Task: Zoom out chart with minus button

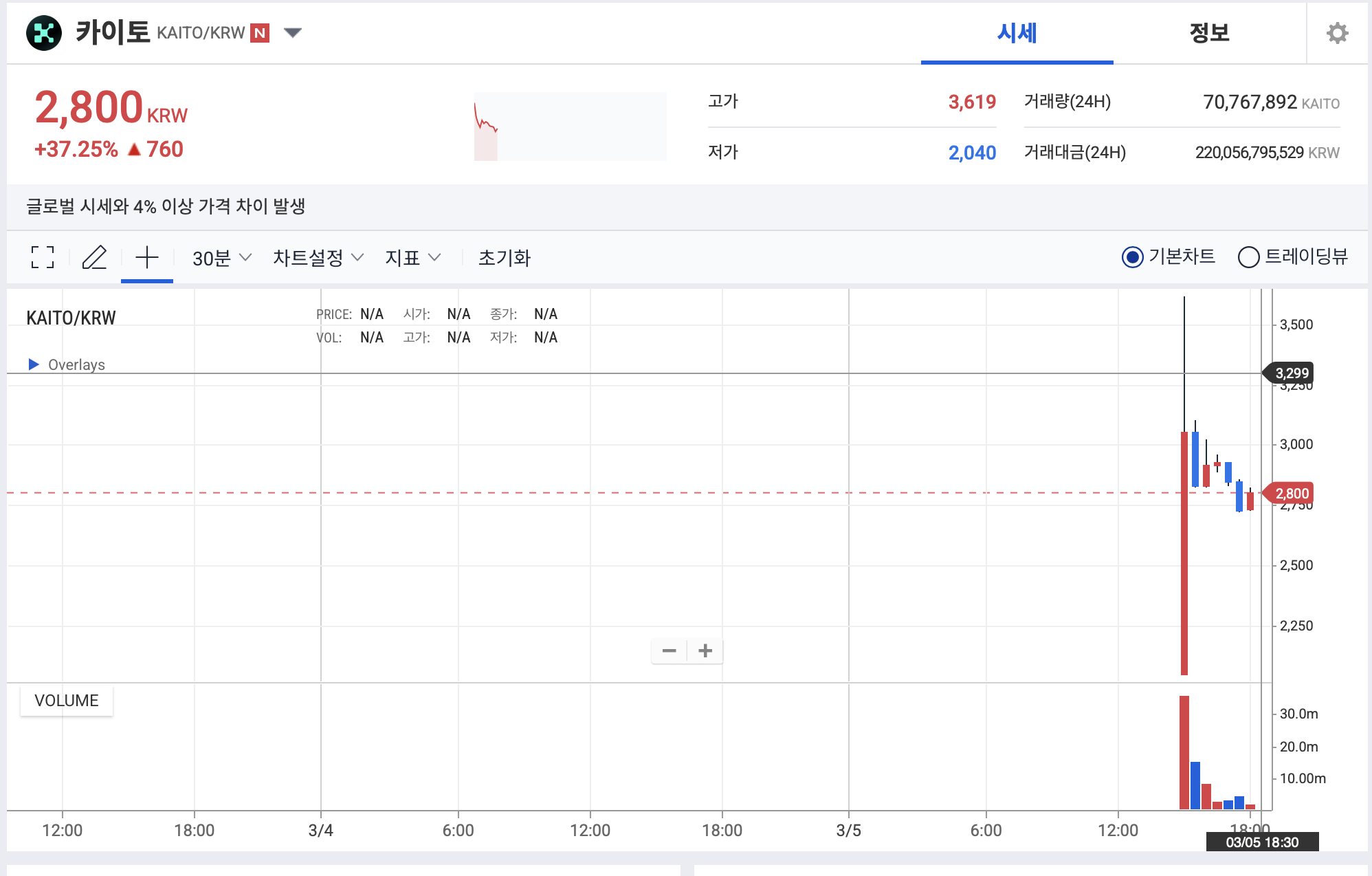Action: click(669, 650)
